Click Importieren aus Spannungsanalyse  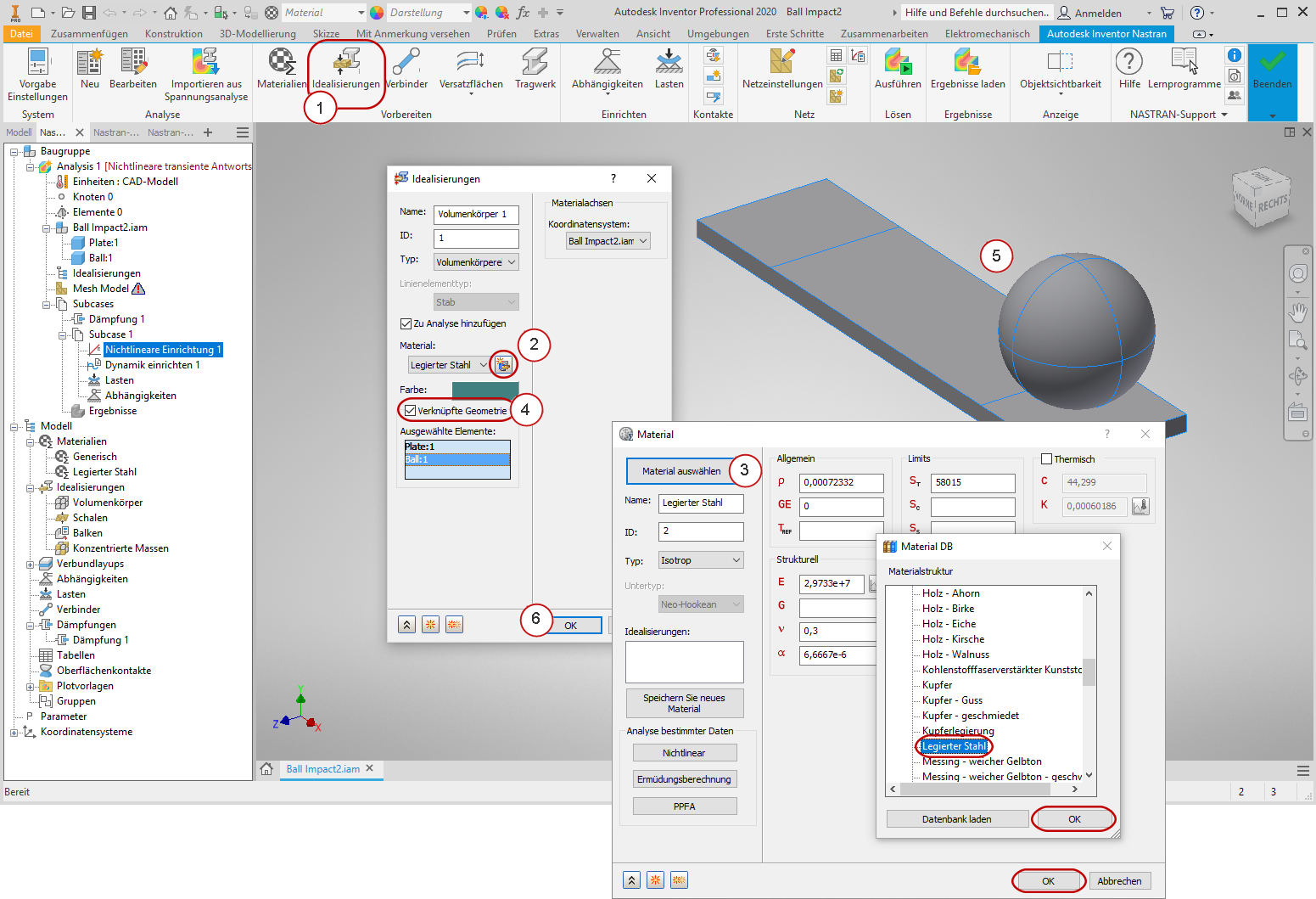click(206, 74)
